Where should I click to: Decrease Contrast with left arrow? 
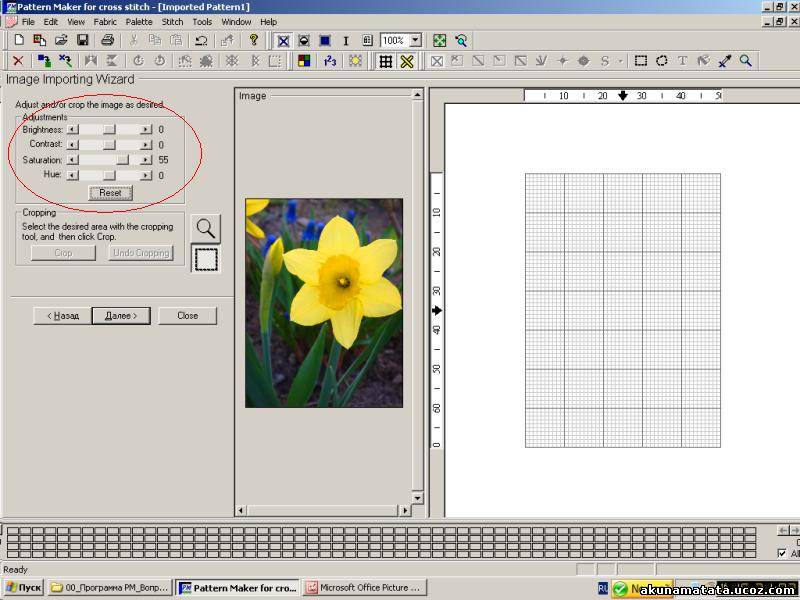click(x=73, y=145)
